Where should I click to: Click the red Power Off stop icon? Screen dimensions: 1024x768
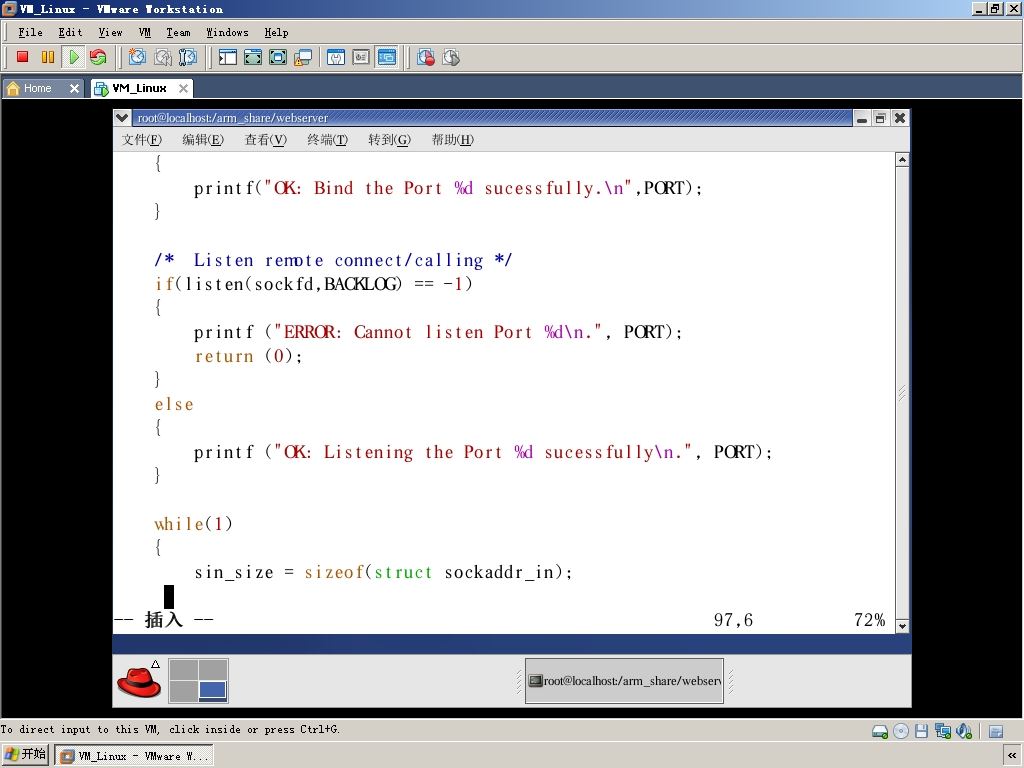click(x=22, y=57)
